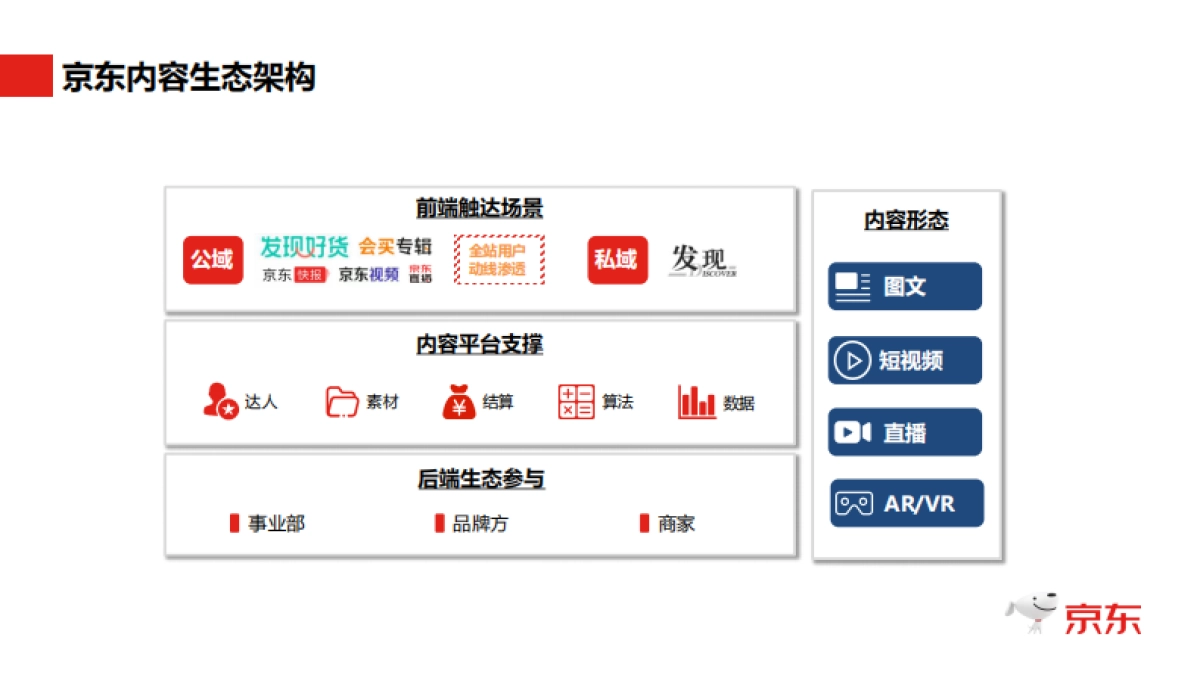The height and width of the screenshot is (675, 1200).
Task: Click the 算法 calculator icon
Action: (576, 402)
